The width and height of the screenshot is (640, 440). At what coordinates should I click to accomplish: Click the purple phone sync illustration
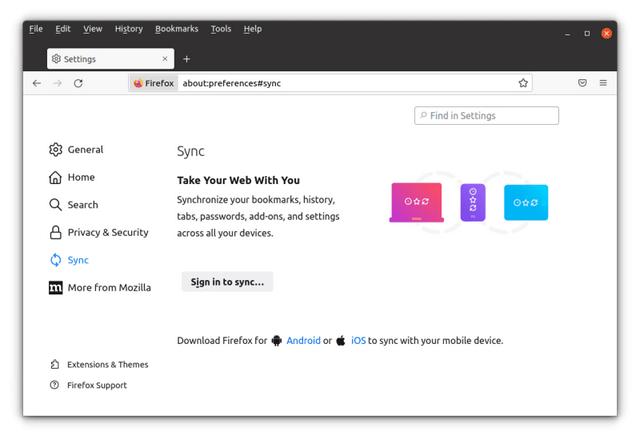473,202
